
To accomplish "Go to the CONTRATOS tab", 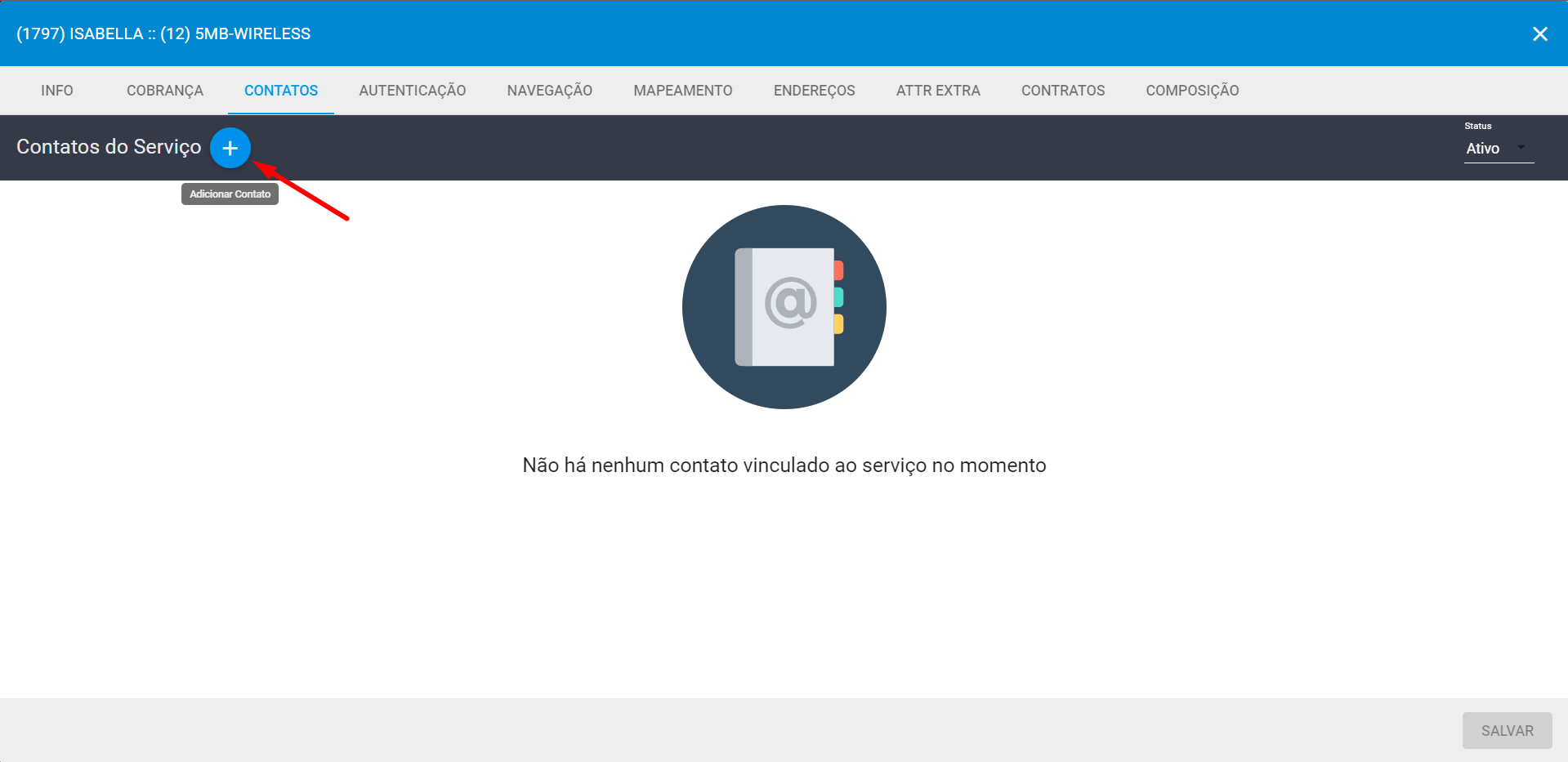I will (1063, 91).
